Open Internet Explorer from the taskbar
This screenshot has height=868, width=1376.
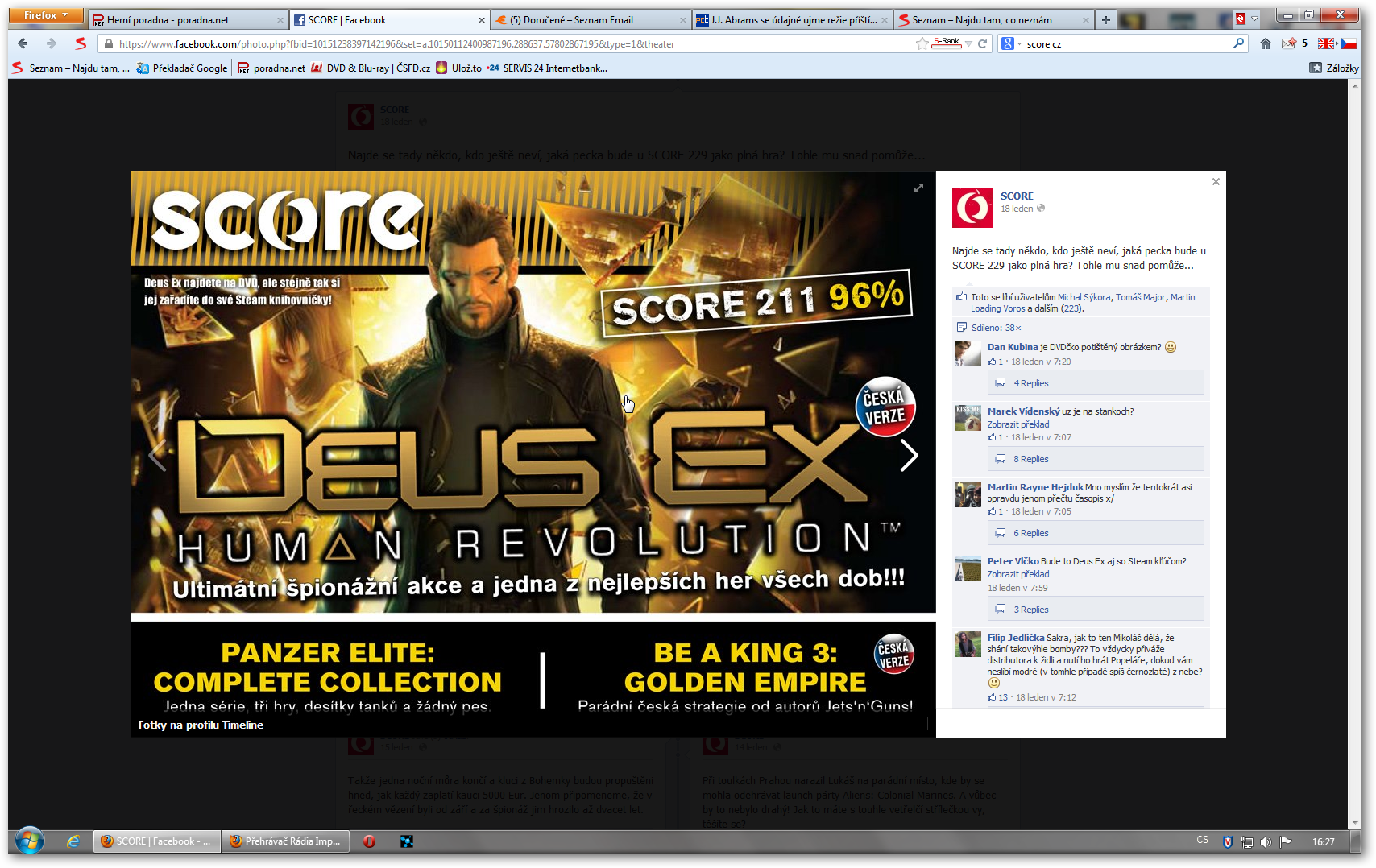click(73, 841)
